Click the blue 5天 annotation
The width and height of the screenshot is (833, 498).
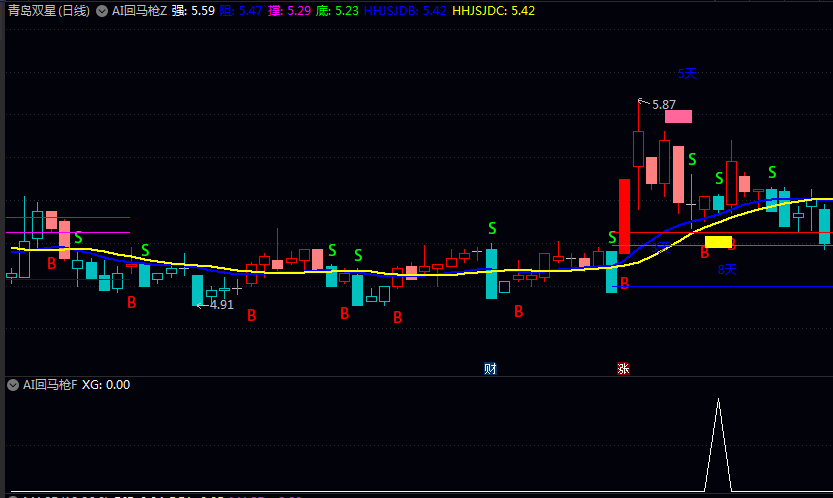[687, 73]
